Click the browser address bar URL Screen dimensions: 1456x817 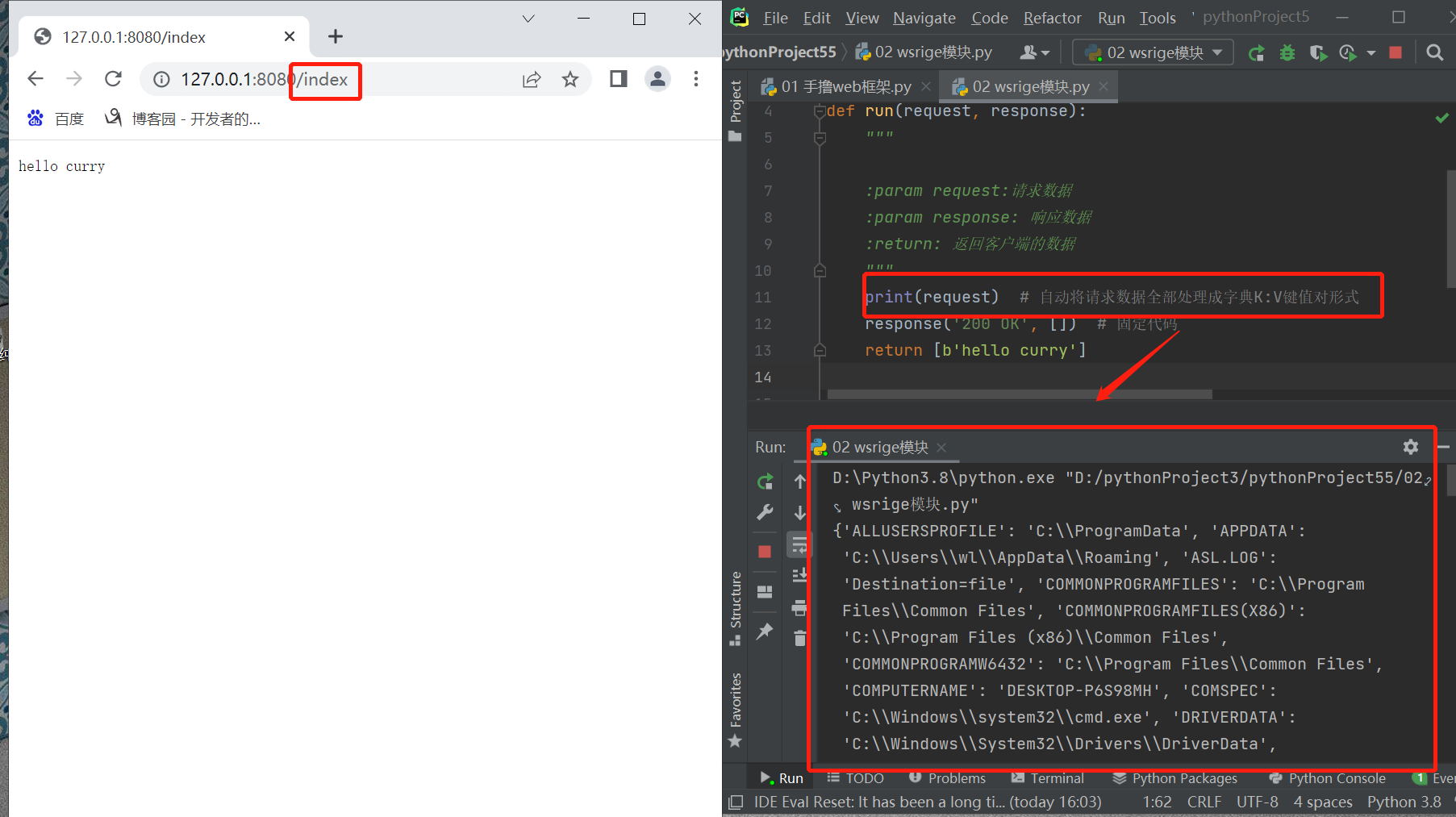click(x=264, y=79)
